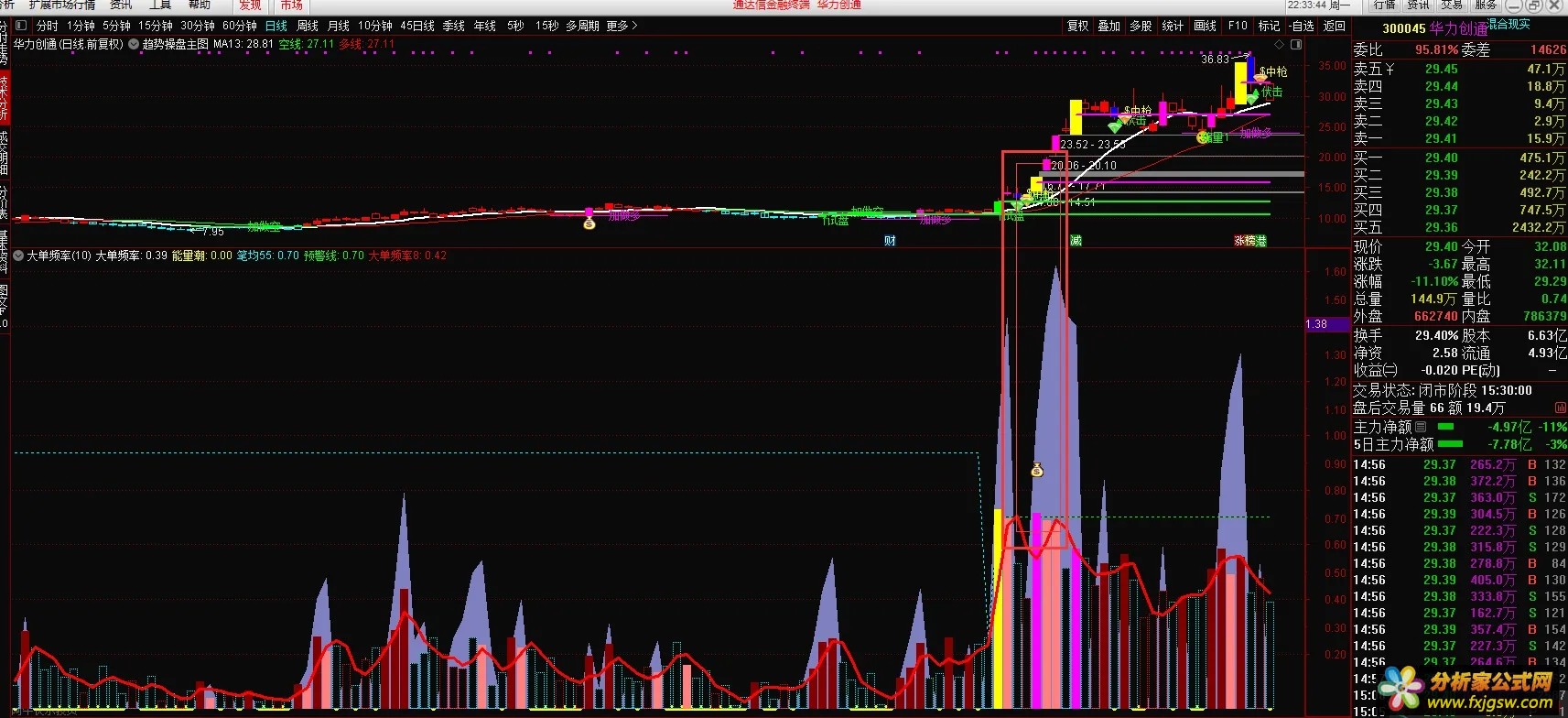Click the money bag icon in the lower chart
1568x718 pixels.
click(1037, 470)
